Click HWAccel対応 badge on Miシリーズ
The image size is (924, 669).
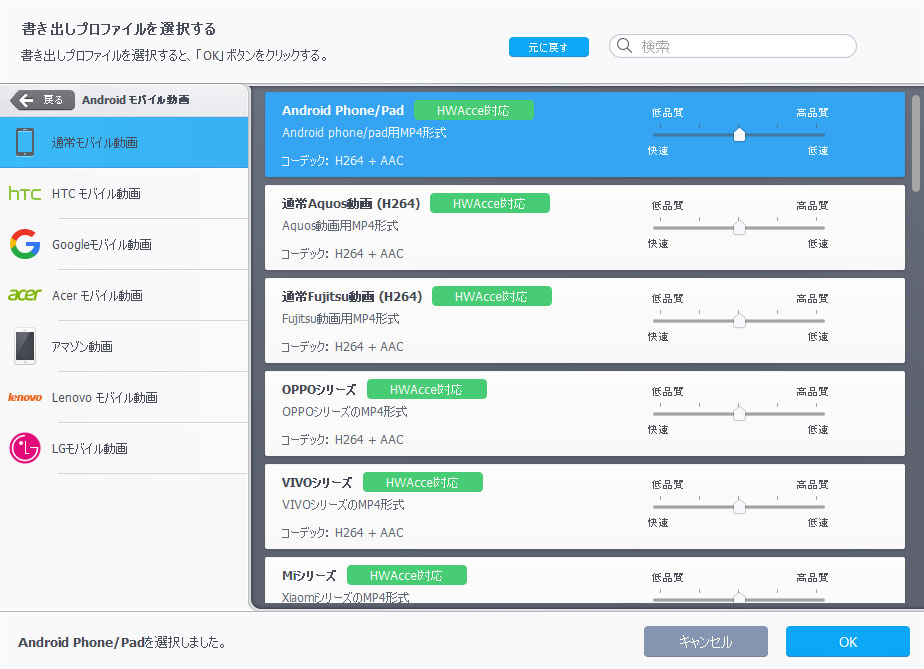(x=407, y=576)
